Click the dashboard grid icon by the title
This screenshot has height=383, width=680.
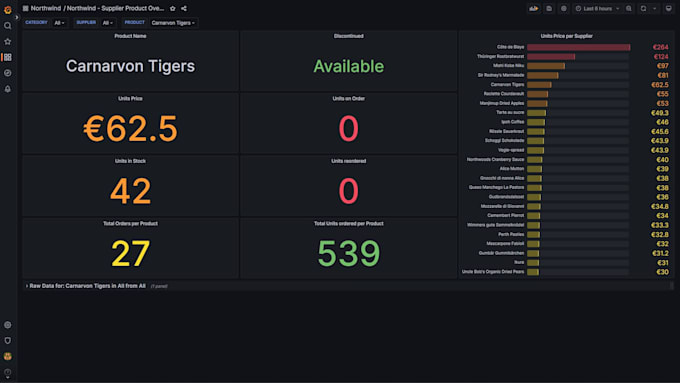tap(26, 8)
